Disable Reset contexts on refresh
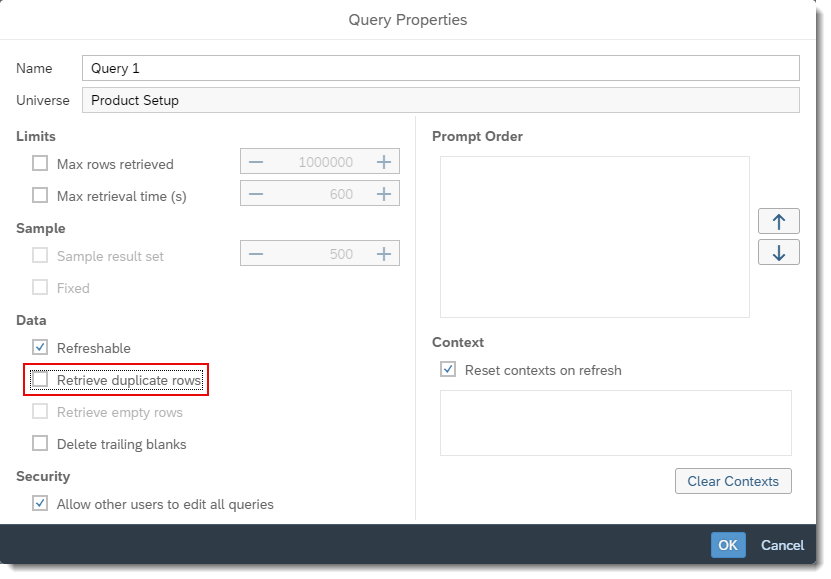 [x=448, y=370]
